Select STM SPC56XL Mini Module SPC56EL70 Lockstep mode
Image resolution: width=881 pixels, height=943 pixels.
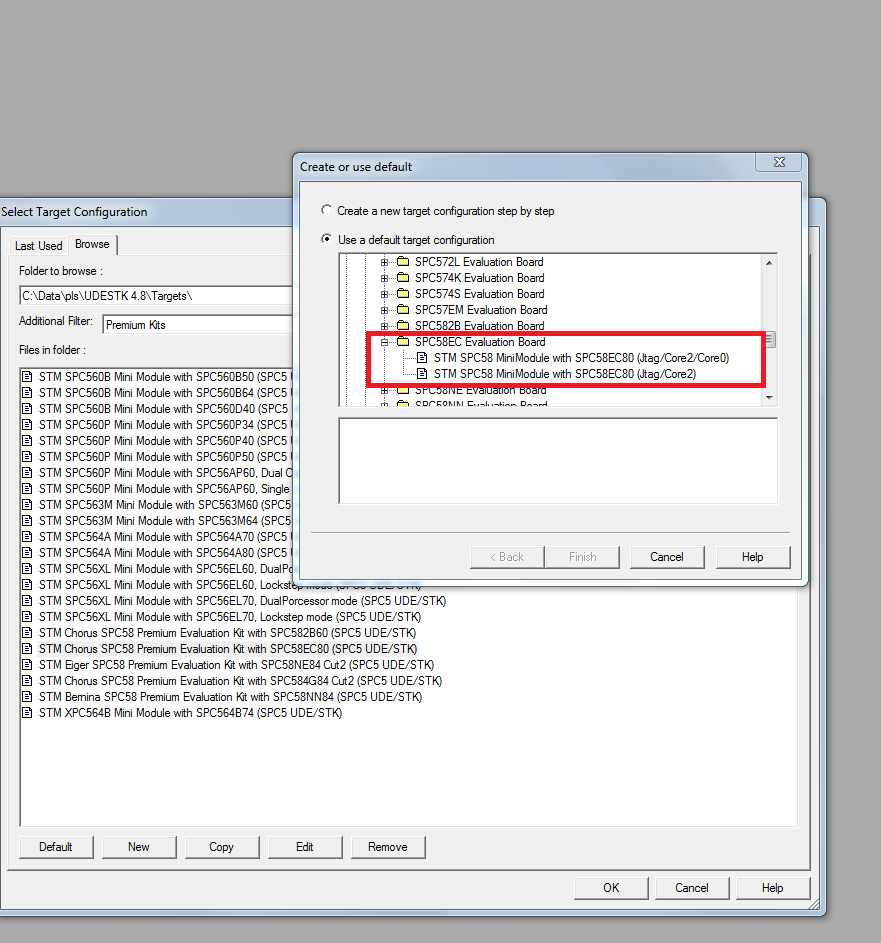coord(230,616)
